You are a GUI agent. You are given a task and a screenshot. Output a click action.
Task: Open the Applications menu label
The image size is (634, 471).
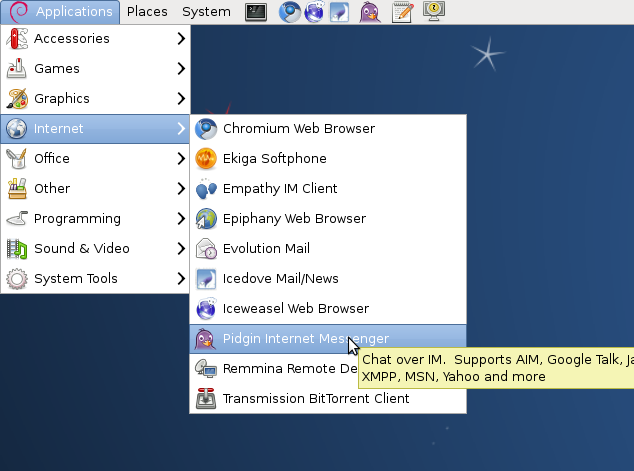click(74, 12)
